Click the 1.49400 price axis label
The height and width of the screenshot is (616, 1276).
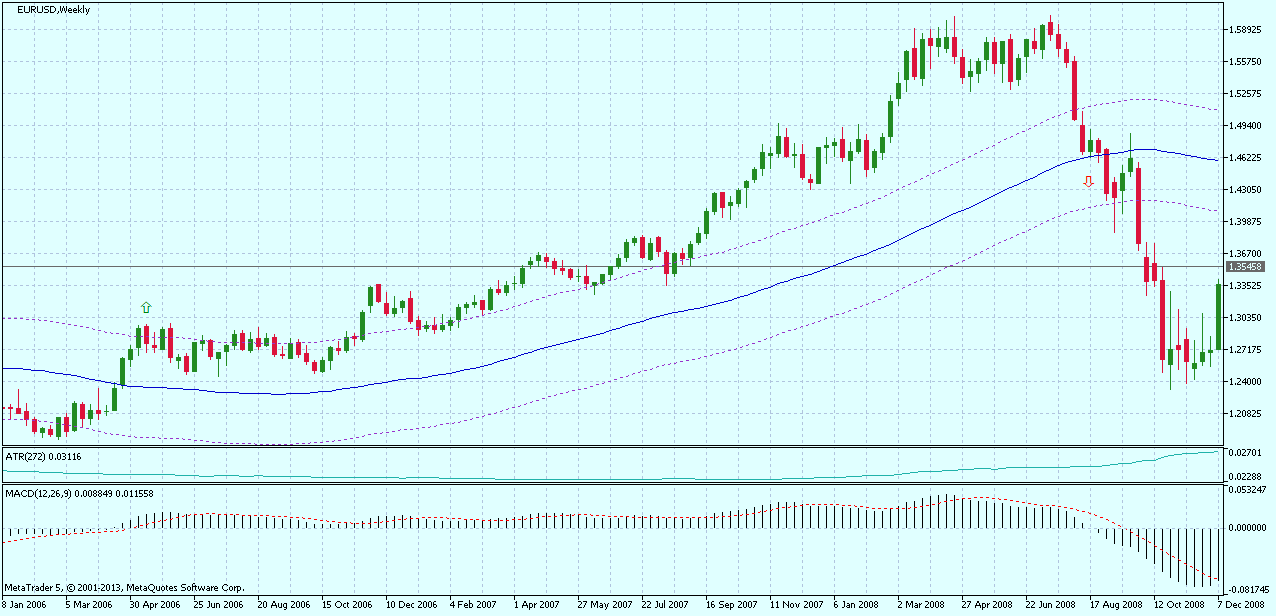point(1246,126)
